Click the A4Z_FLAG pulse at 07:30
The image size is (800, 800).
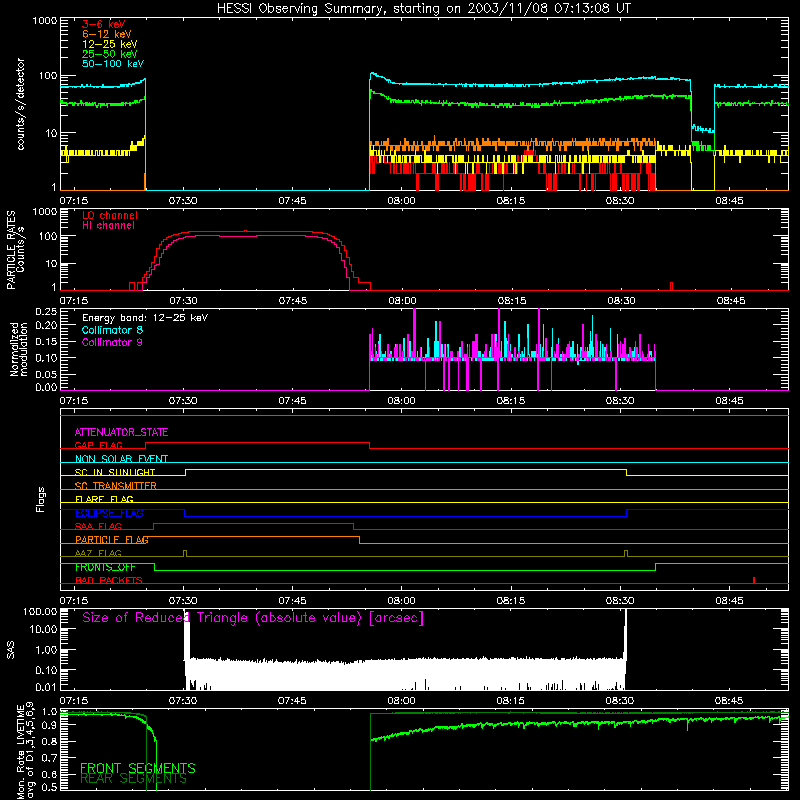click(185, 554)
